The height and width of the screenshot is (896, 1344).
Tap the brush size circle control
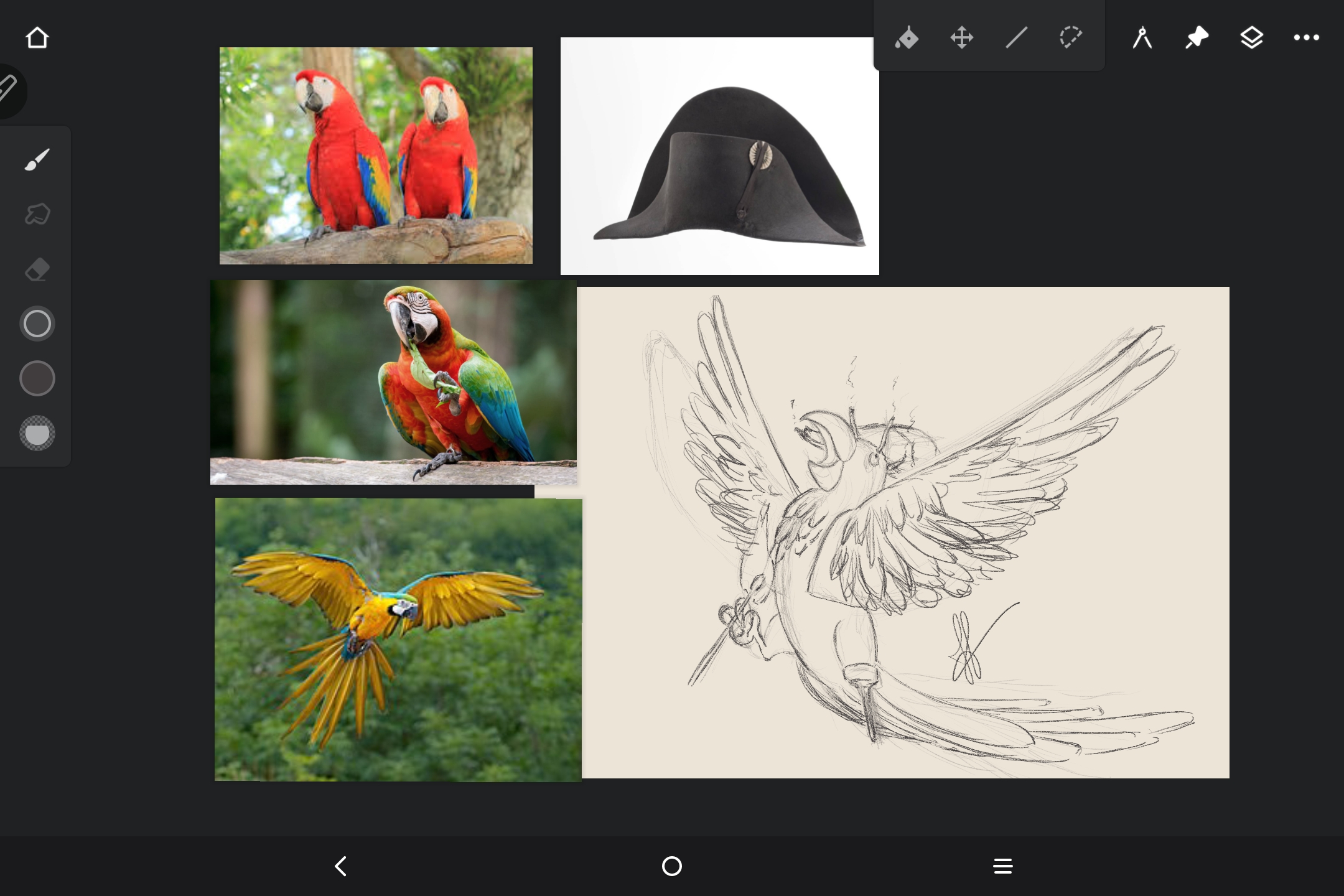pyautogui.click(x=37, y=324)
